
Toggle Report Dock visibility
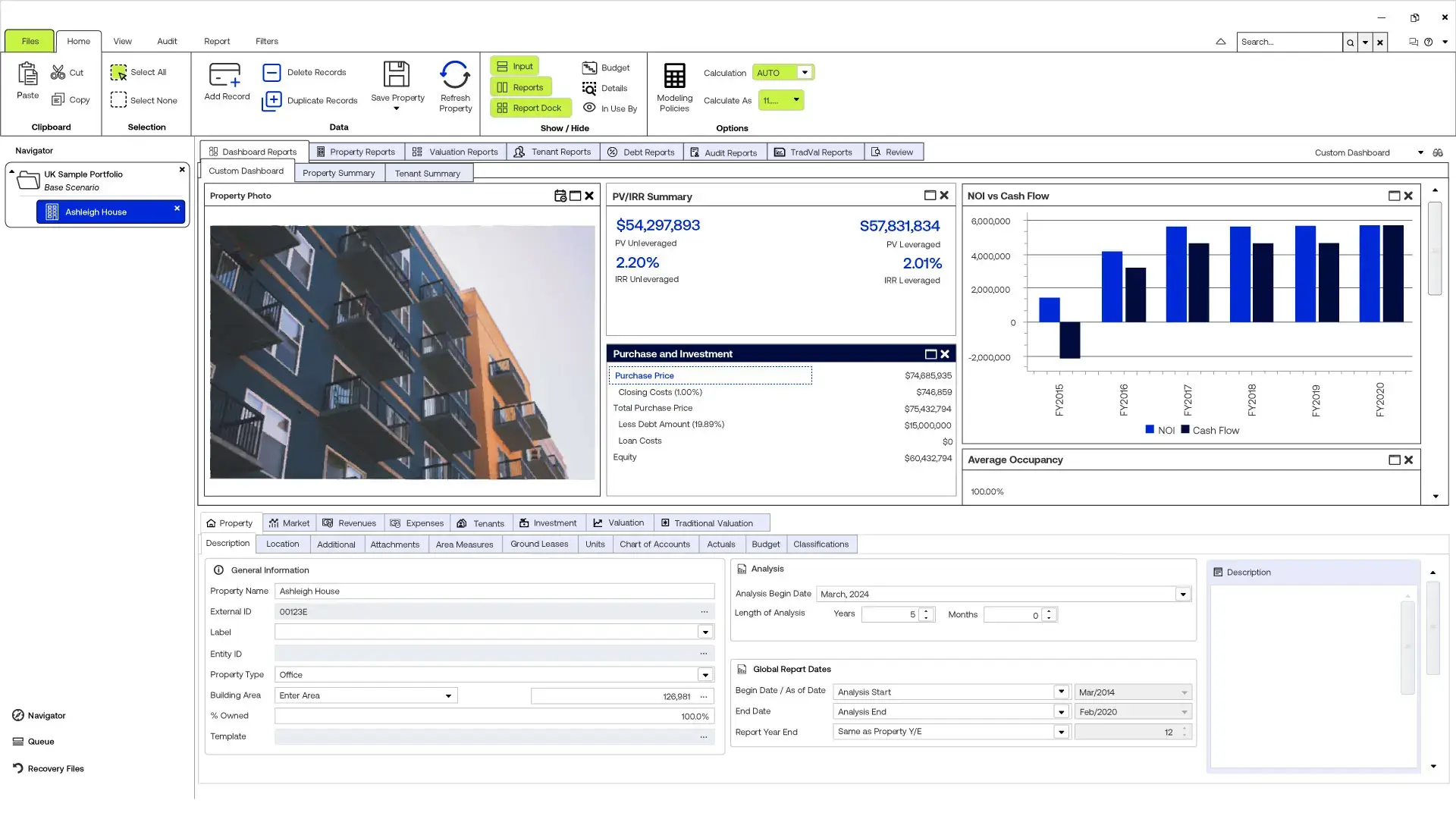[530, 107]
